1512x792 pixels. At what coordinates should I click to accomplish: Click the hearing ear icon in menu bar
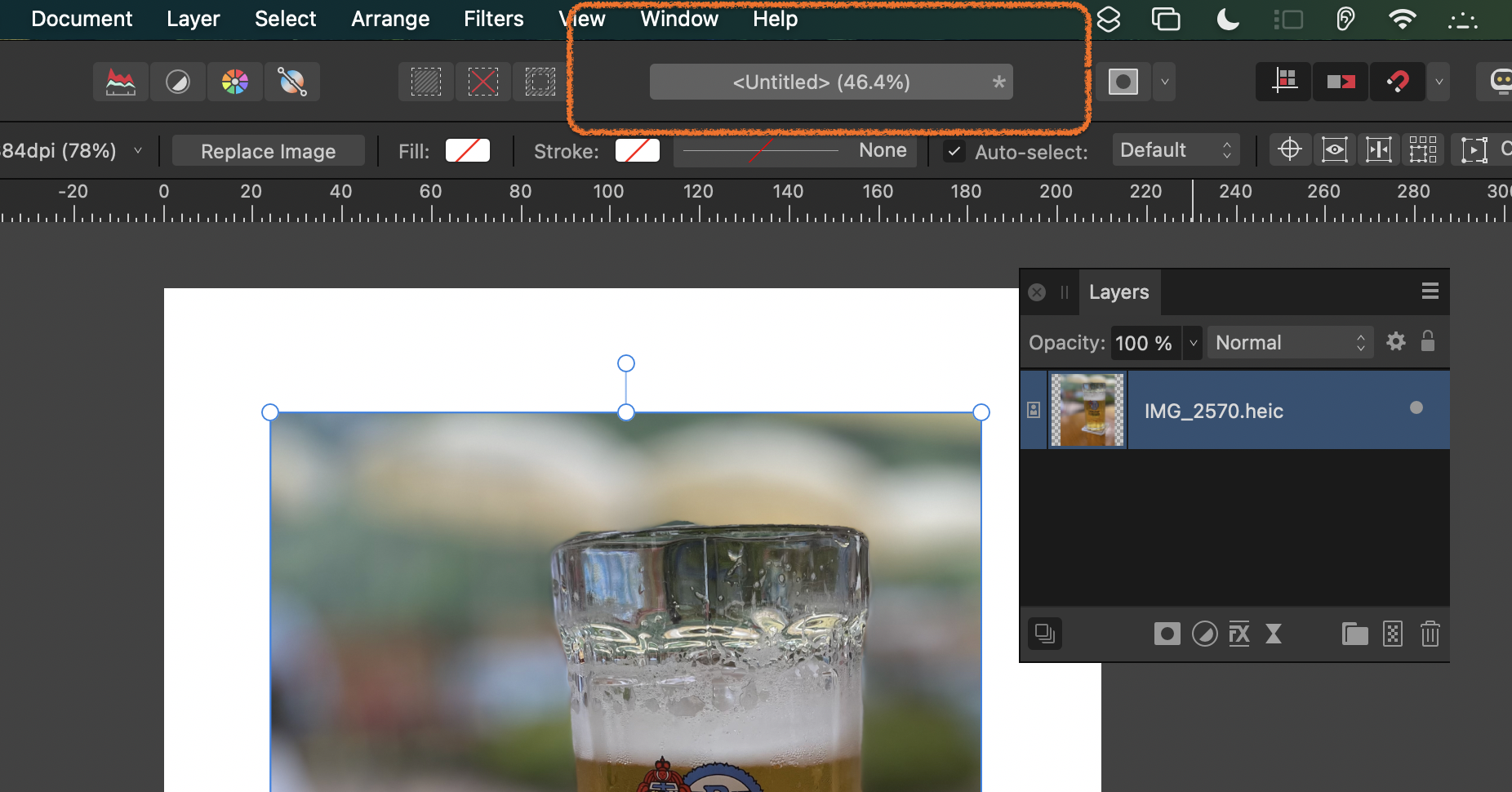click(1345, 19)
